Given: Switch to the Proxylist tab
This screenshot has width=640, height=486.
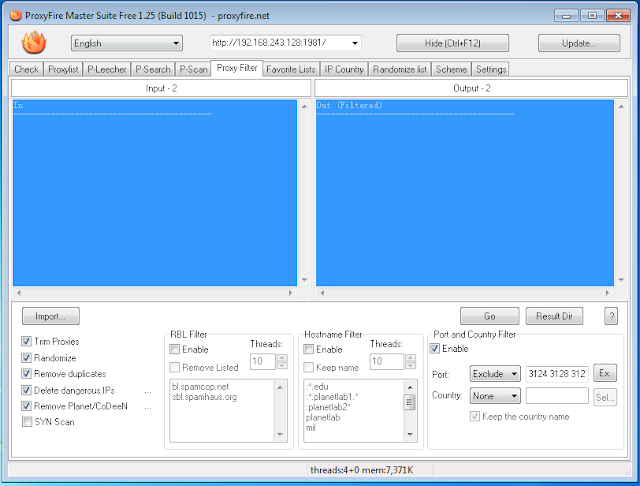Looking at the screenshot, I should point(63,69).
